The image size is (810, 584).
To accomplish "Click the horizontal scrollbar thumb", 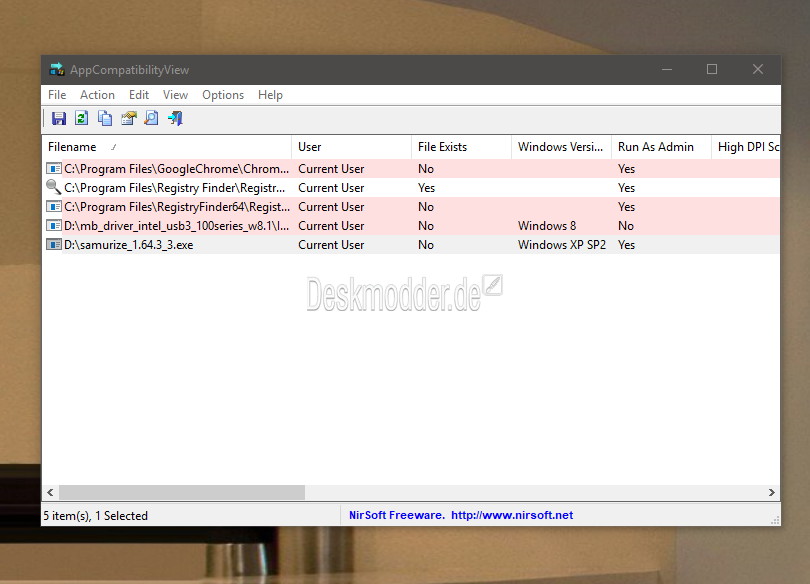I will pyautogui.click(x=182, y=493).
